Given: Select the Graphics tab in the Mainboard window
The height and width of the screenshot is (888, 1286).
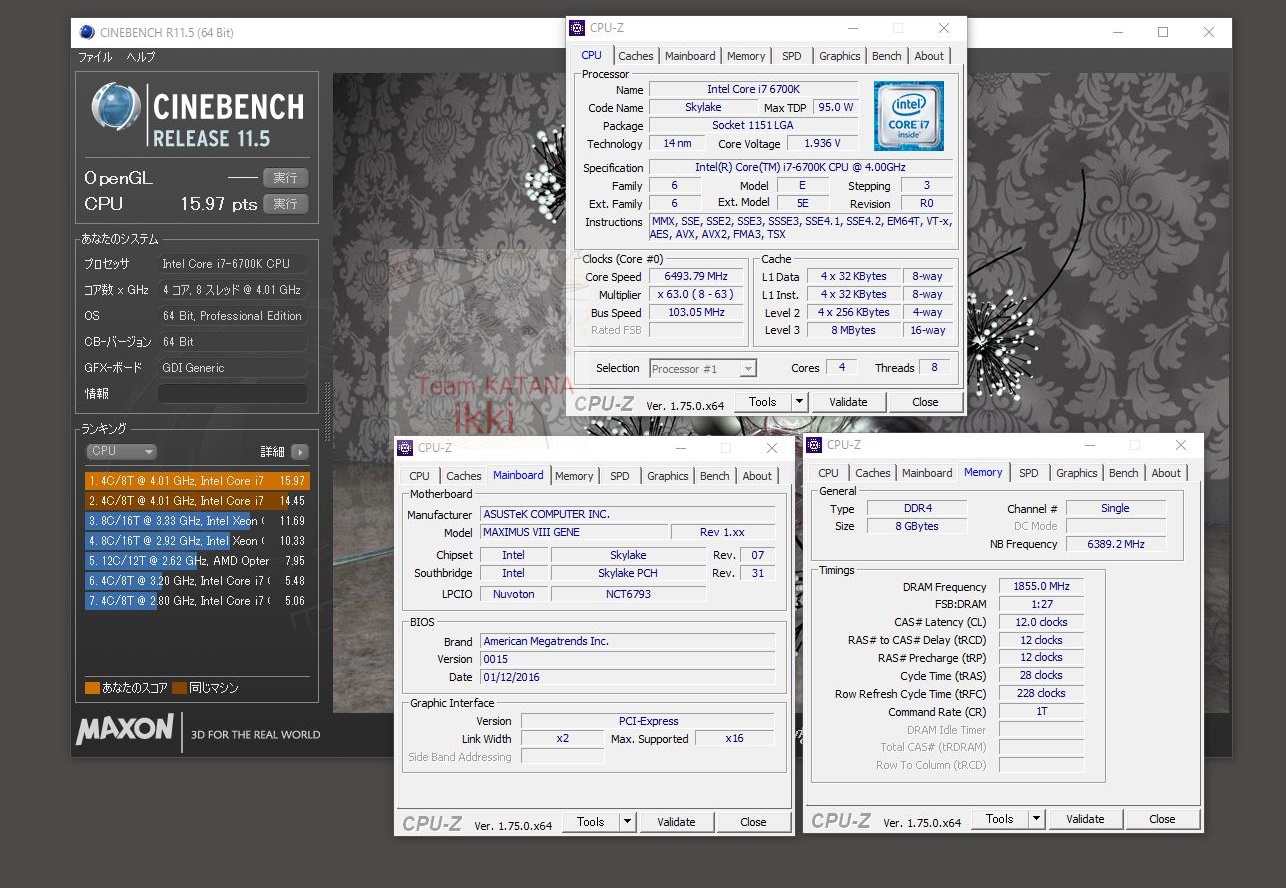Looking at the screenshot, I should click(667, 476).
